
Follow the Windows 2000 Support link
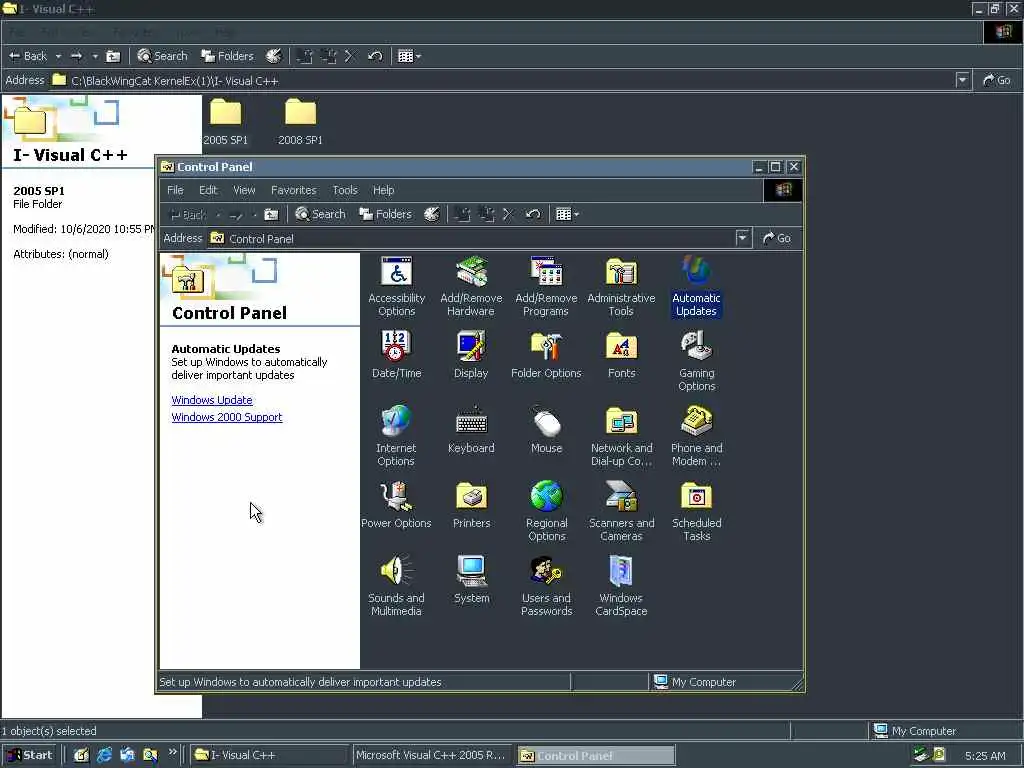pos(227,417)
